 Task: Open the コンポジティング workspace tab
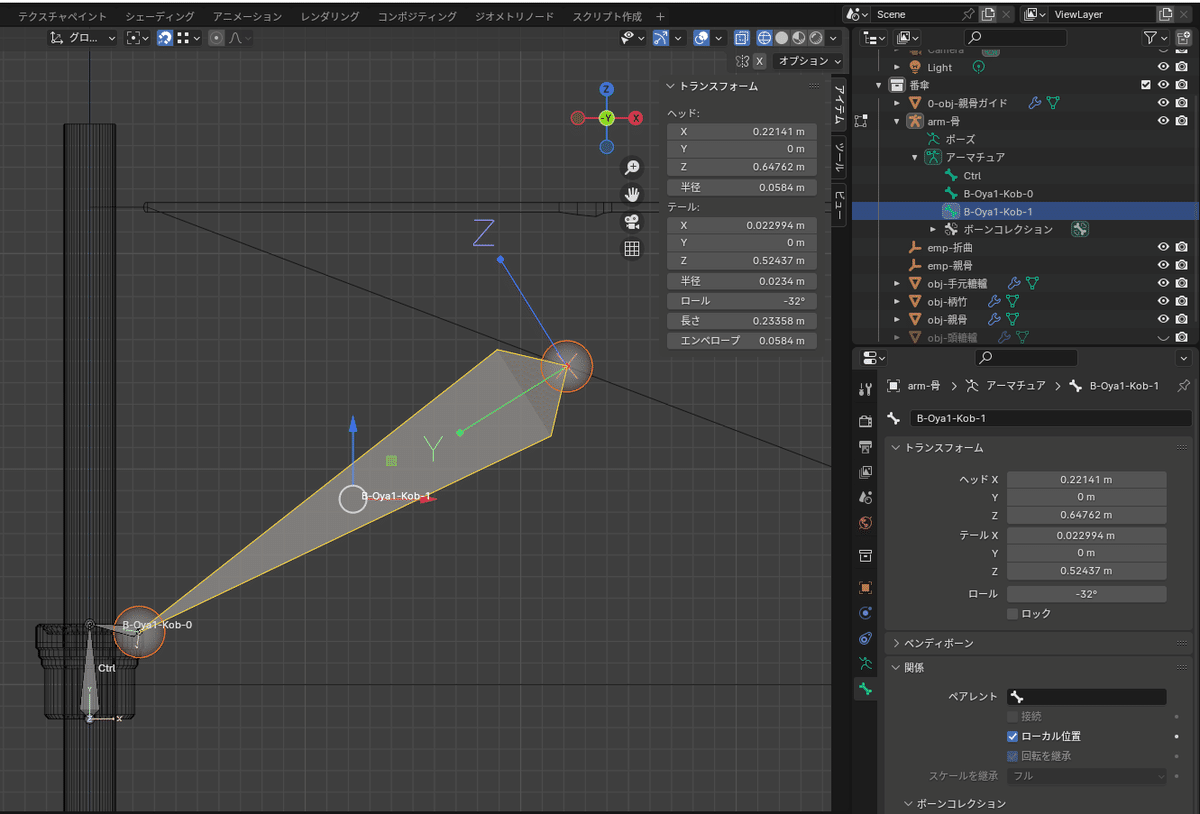(417, 17)
